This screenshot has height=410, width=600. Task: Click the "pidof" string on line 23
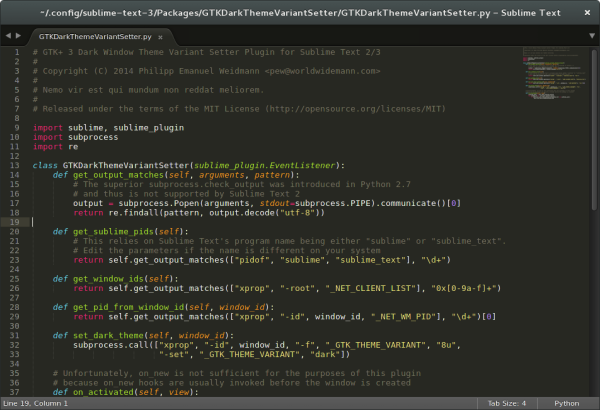pos(252,260)
